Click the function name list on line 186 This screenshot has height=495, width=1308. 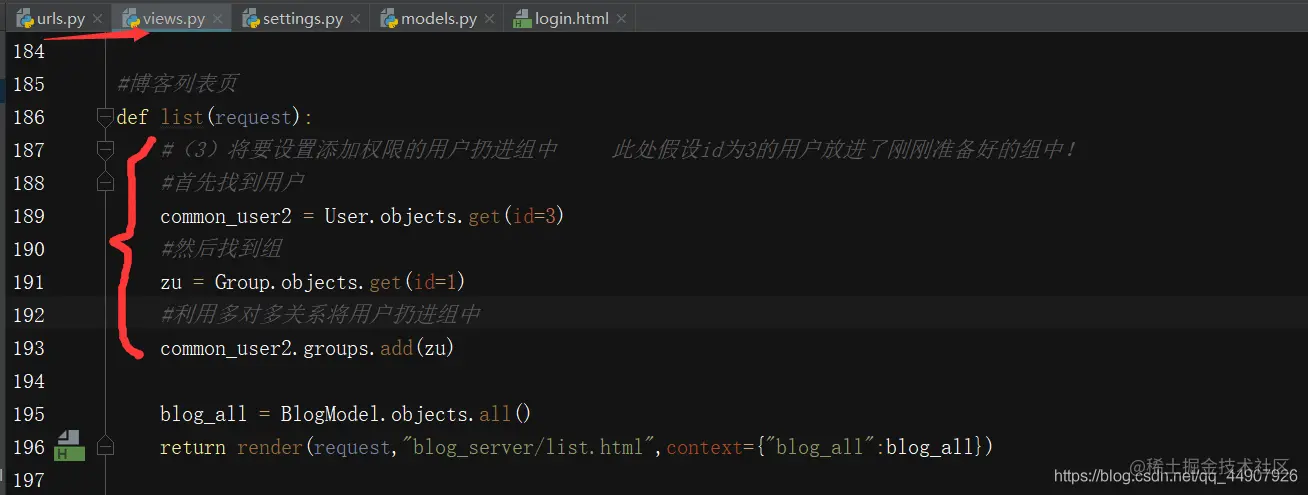coord(182,117)
